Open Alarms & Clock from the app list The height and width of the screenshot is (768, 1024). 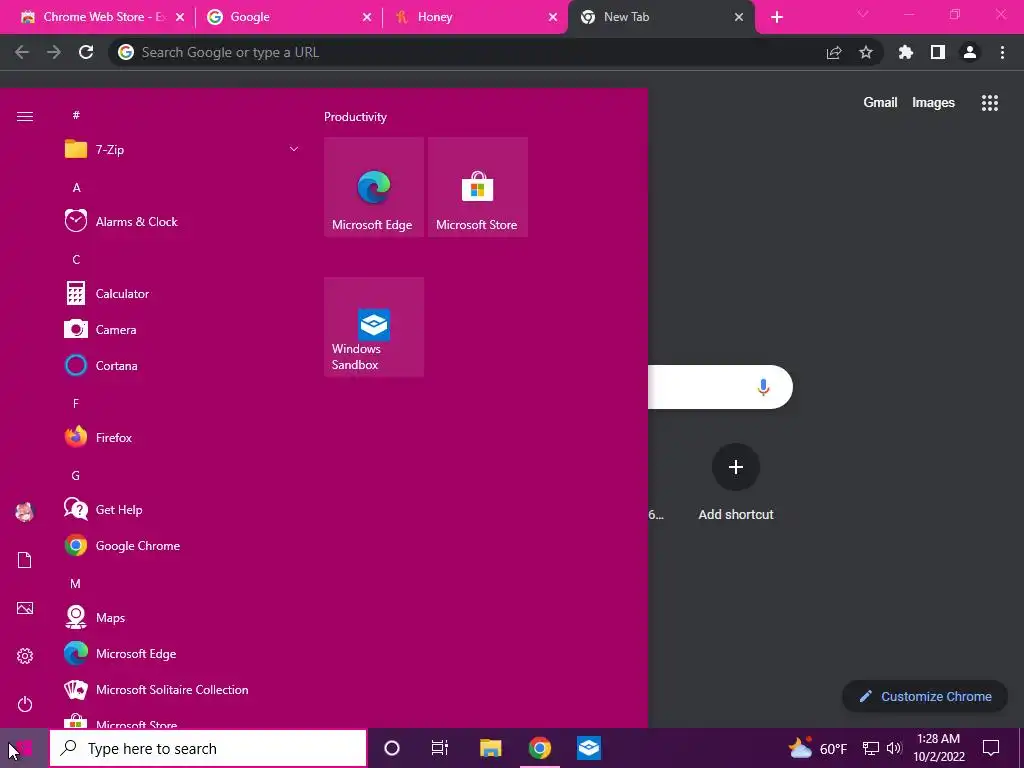click(183, 221)
